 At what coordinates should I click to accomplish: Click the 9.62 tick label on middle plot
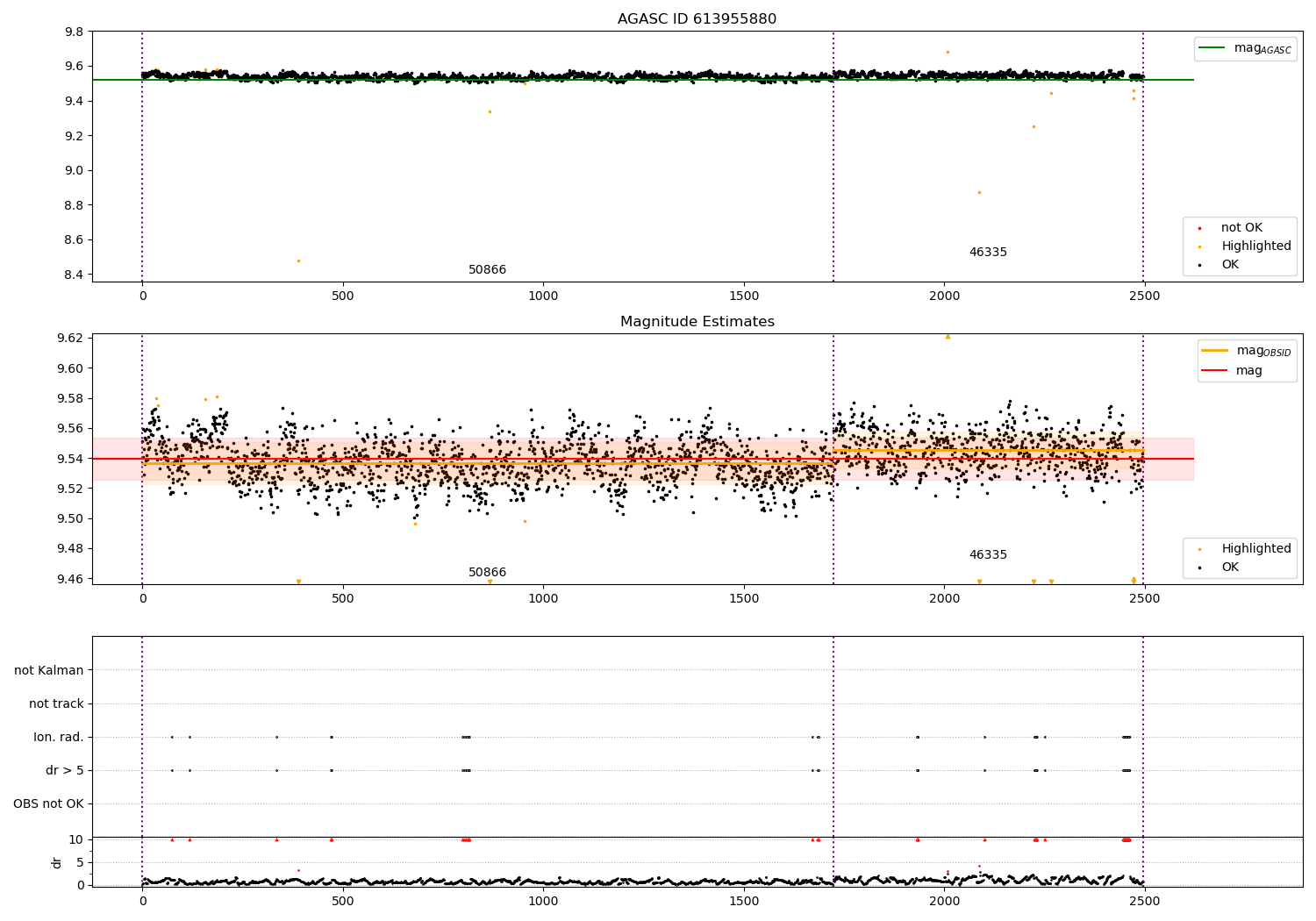[x=70, y=339]
